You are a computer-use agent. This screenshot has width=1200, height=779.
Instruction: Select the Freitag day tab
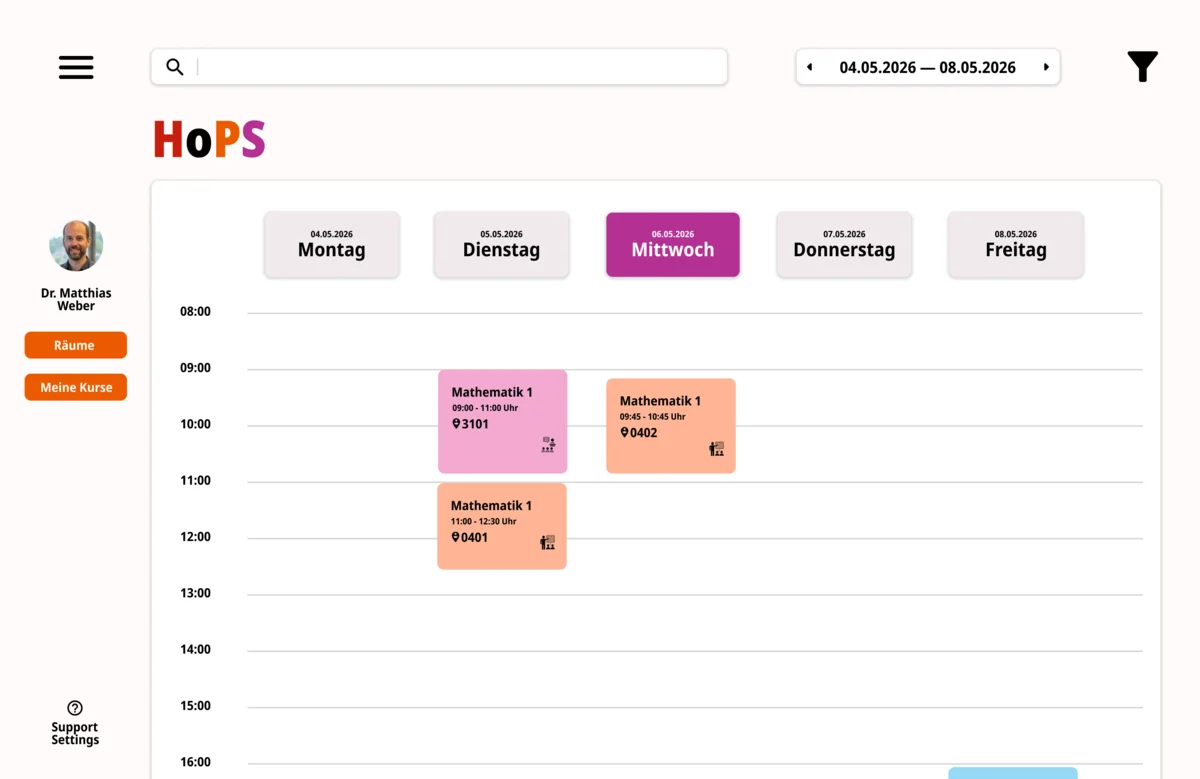pyautogui.click(x=1015, y=244)
